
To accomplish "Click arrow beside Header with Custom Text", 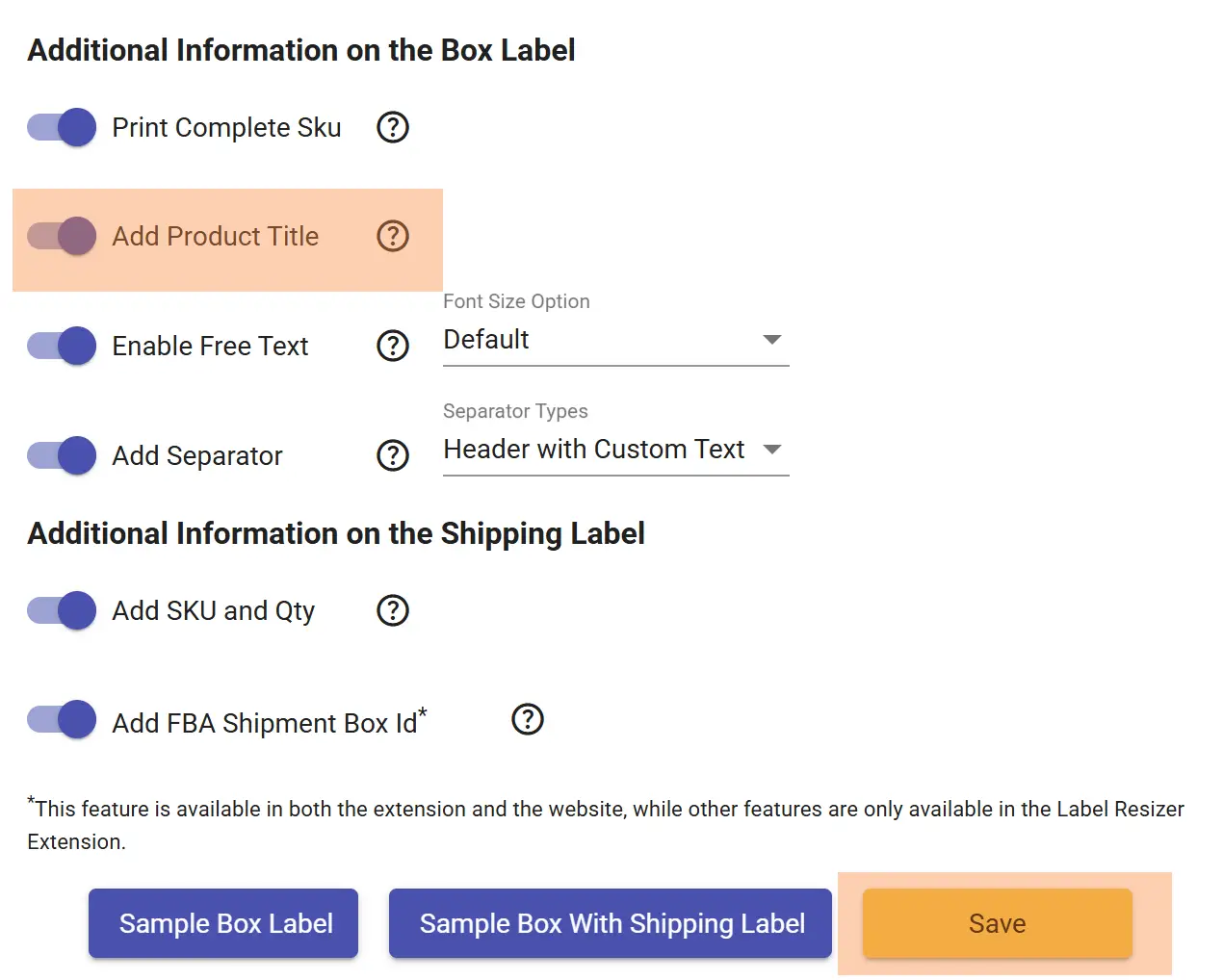I will 771,450.
